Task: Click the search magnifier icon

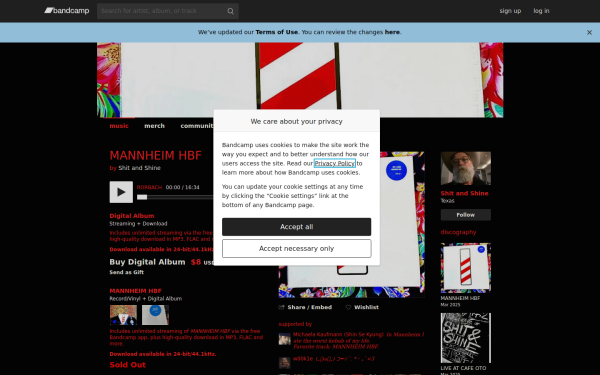Action: coord(230,11)
